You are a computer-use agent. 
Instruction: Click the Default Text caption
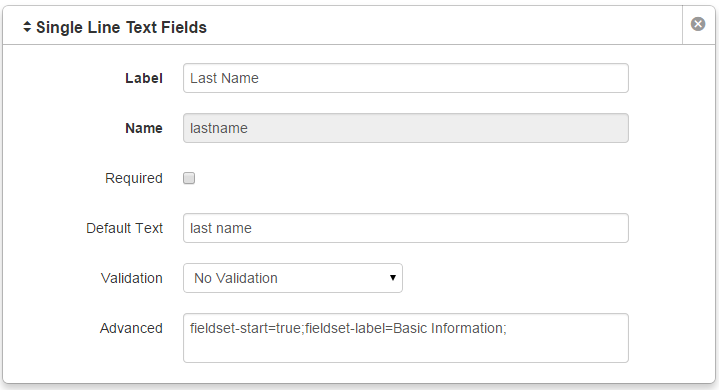coord(125,228)
